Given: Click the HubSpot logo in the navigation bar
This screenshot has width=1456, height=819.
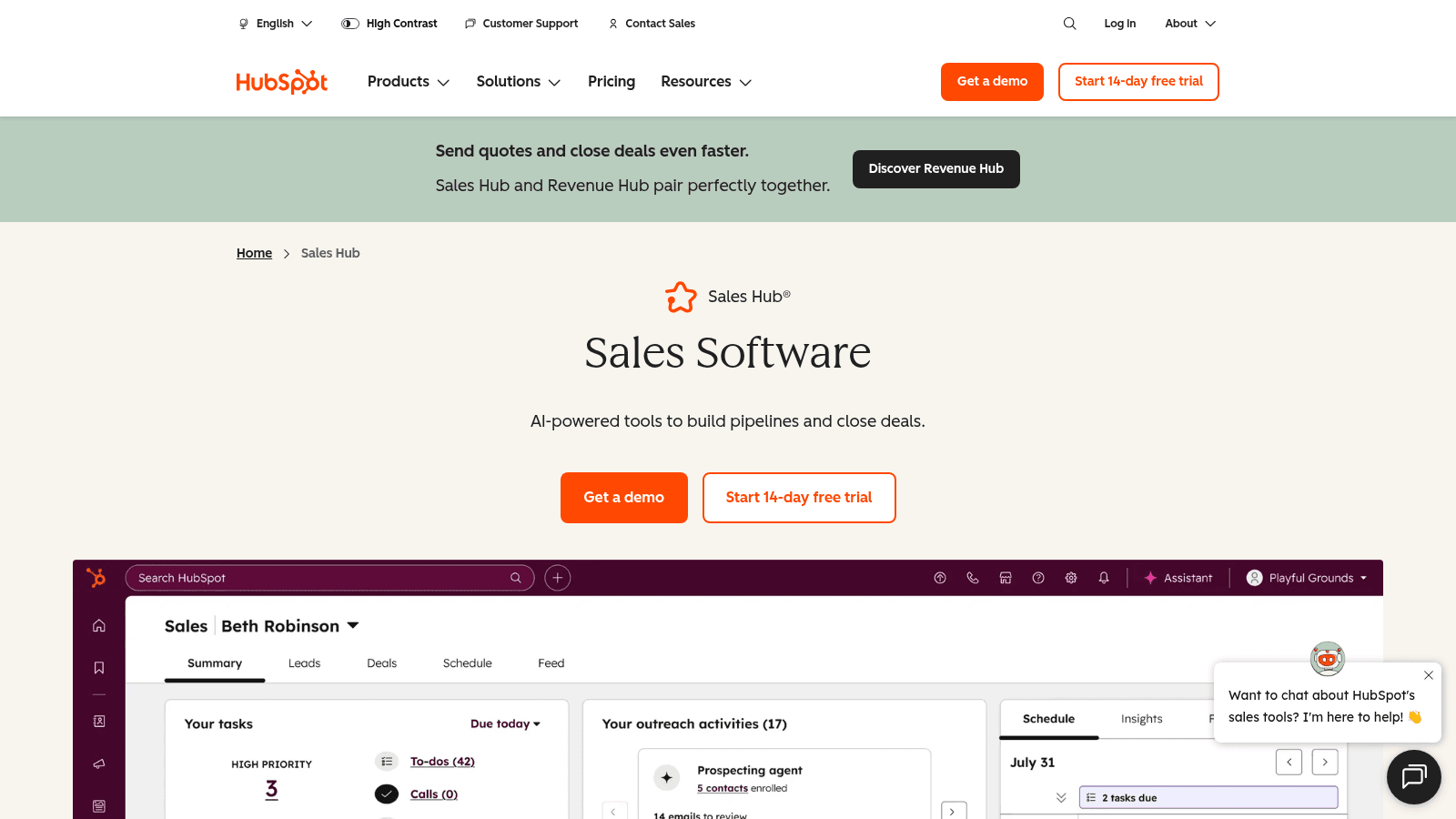Looking at the screenshot, I should click(281, 82).
